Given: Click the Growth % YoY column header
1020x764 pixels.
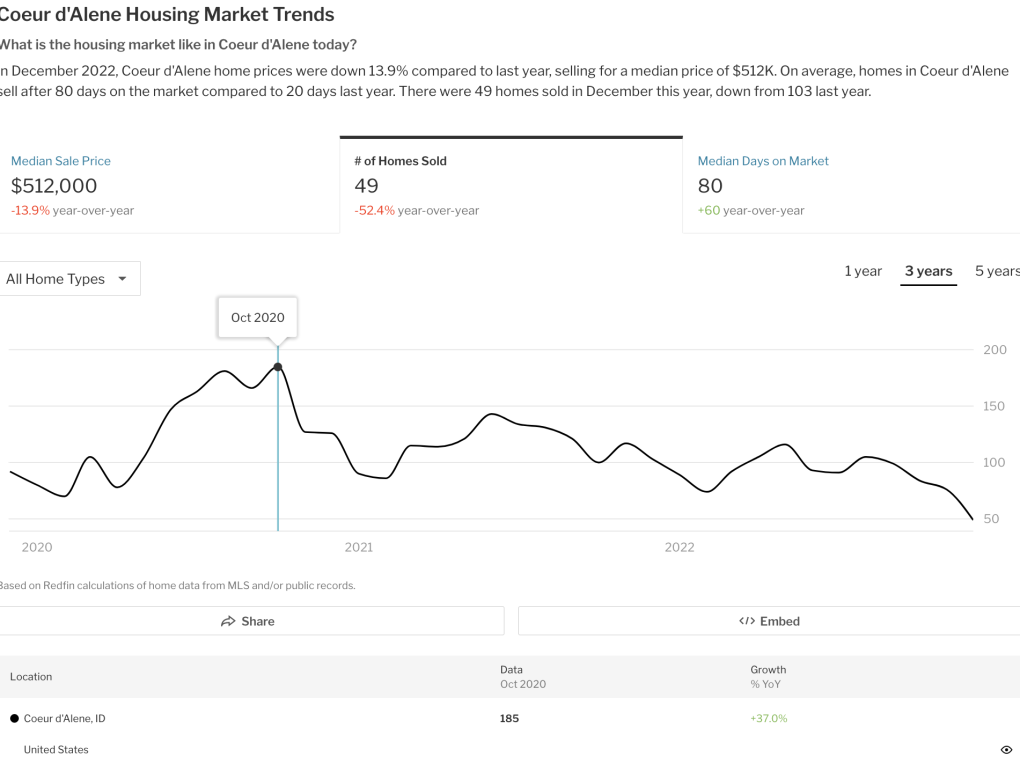Looking at the screenshot, I should click(x=768, y=676).
